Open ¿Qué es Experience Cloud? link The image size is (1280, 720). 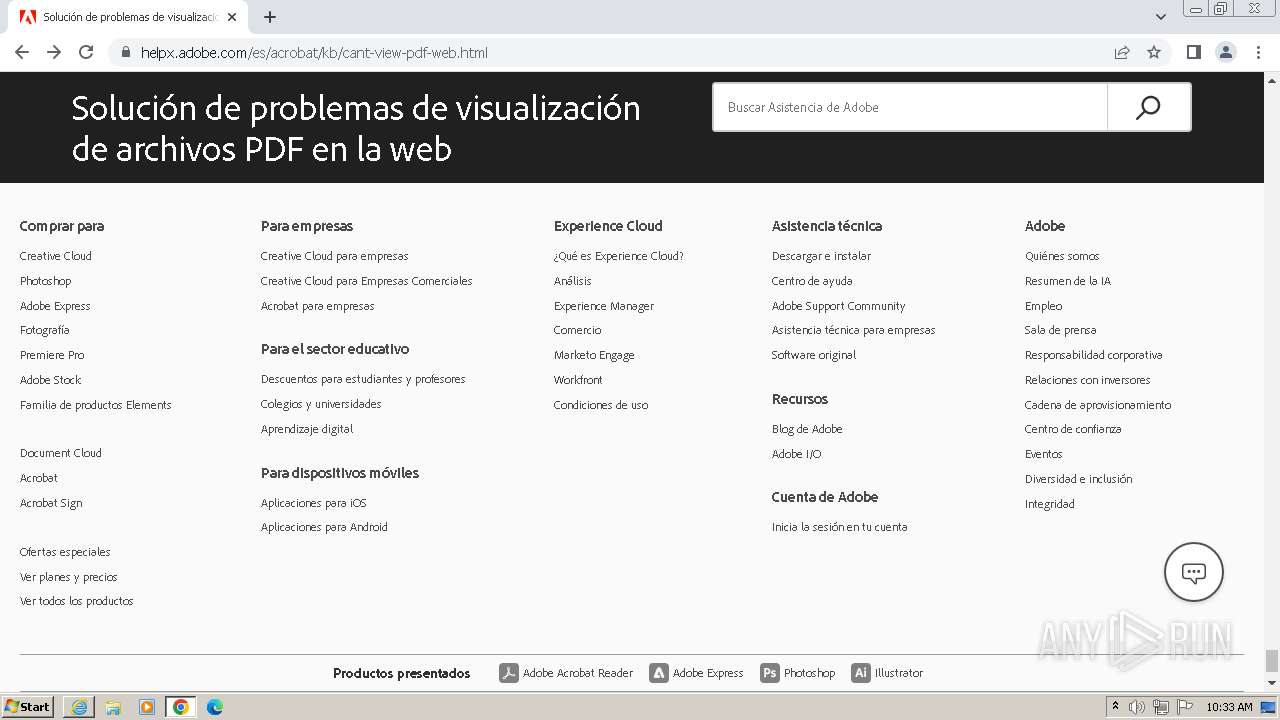pyautogui.click(x=619, y=256)
